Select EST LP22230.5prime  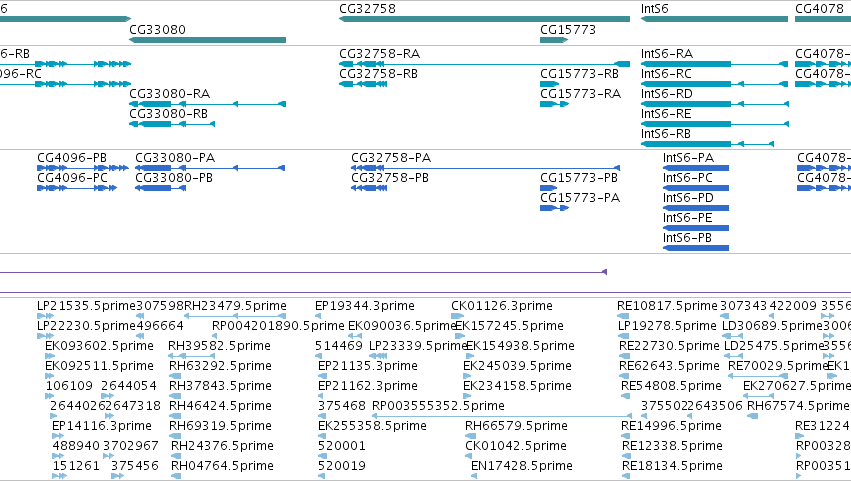pos(86,326)
